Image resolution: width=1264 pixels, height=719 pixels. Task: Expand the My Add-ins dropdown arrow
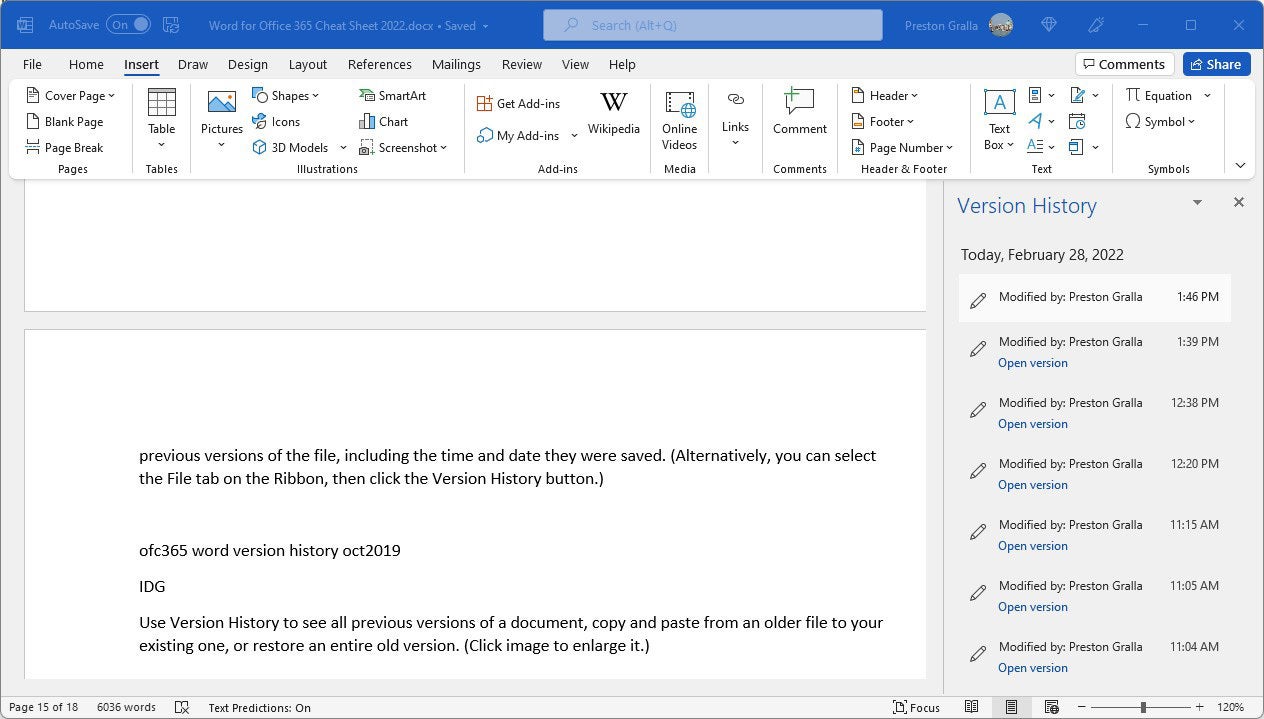(574, 136)
